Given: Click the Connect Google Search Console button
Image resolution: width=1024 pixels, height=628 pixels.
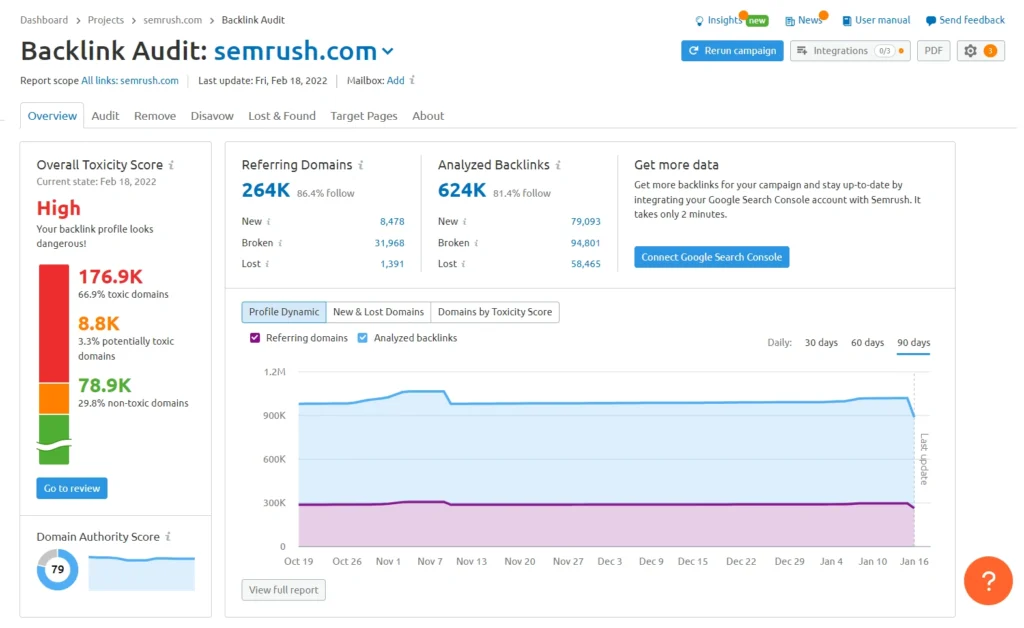Looking at the screenshot, I should 711,256.
